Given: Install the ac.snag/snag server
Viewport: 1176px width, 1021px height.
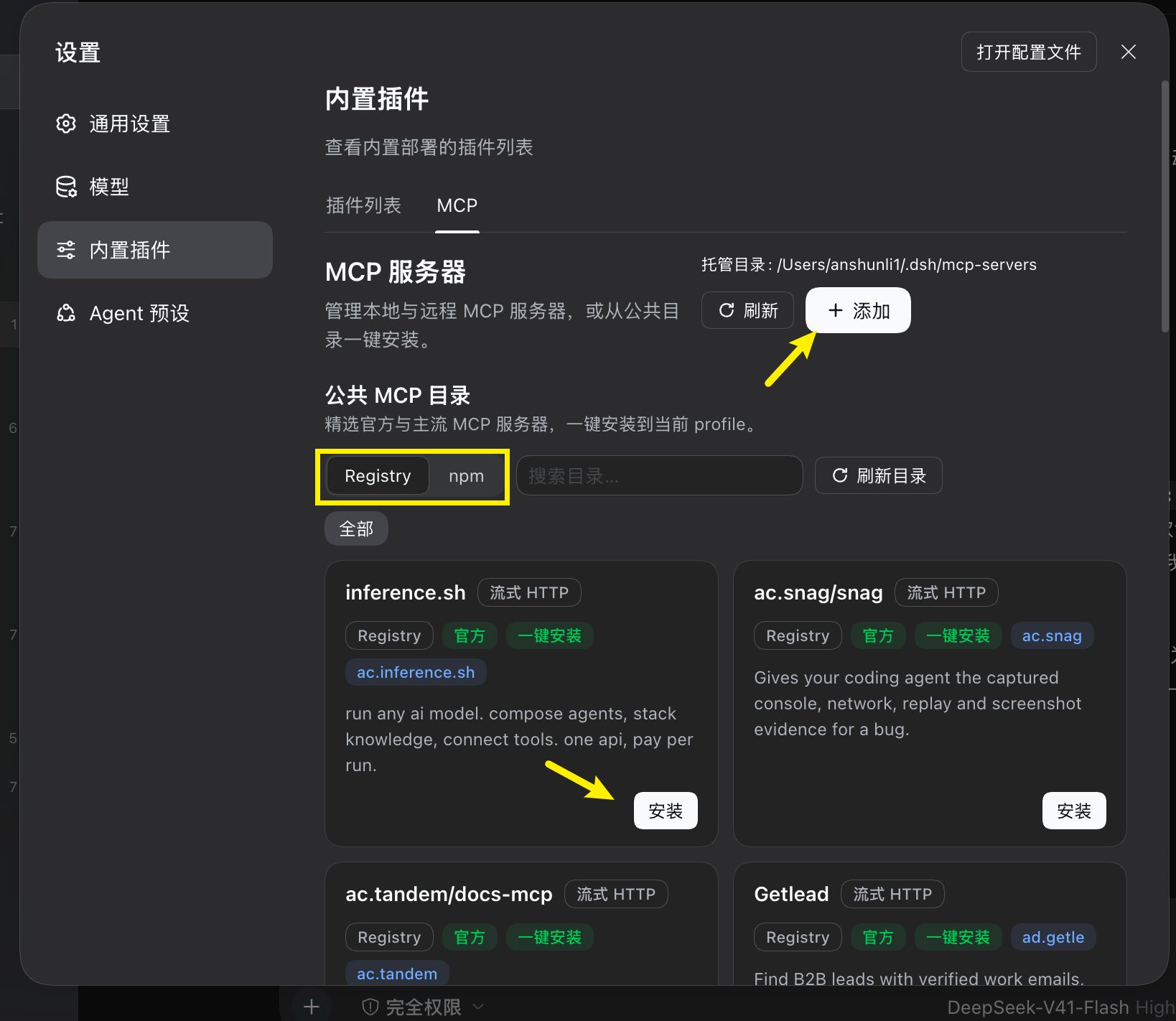Looking at the screenshot, I should click(1074, 811).
